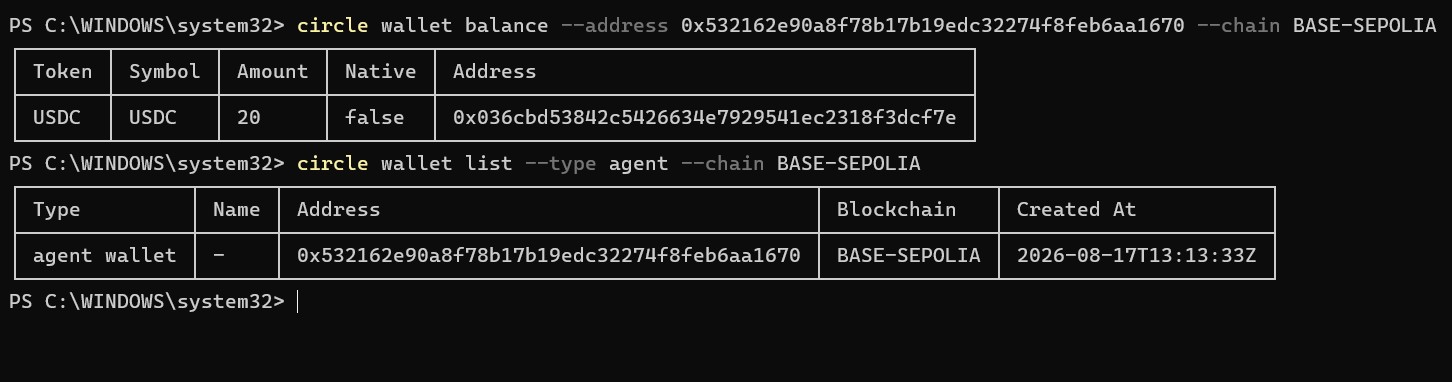Image resolution: width=1452 pixels, height=382 pixels.
Task: Click the empty prompt cursor line
Action: coord(298,302)
